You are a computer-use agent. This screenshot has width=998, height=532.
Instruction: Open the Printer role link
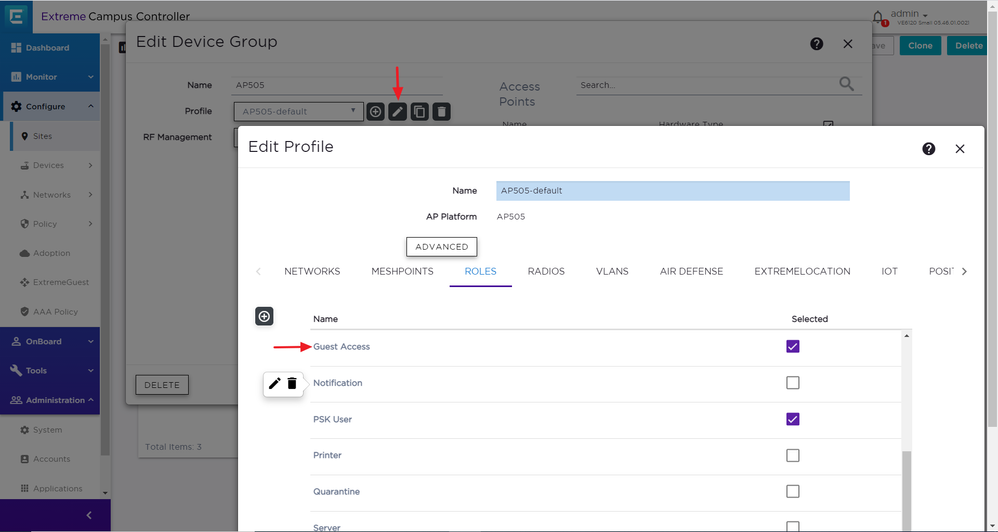pyautogui.click(x=327, y=456)
